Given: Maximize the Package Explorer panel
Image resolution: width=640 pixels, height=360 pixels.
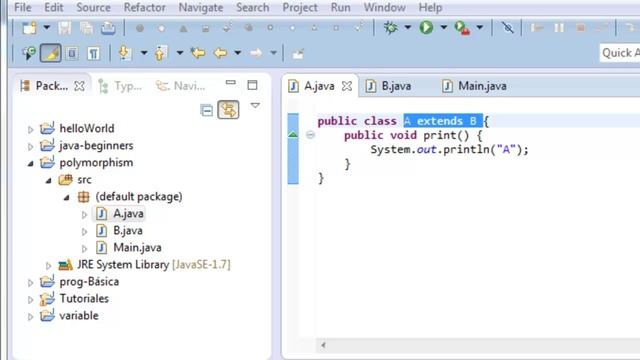Looking at the screenshot, I should [252, 85].
